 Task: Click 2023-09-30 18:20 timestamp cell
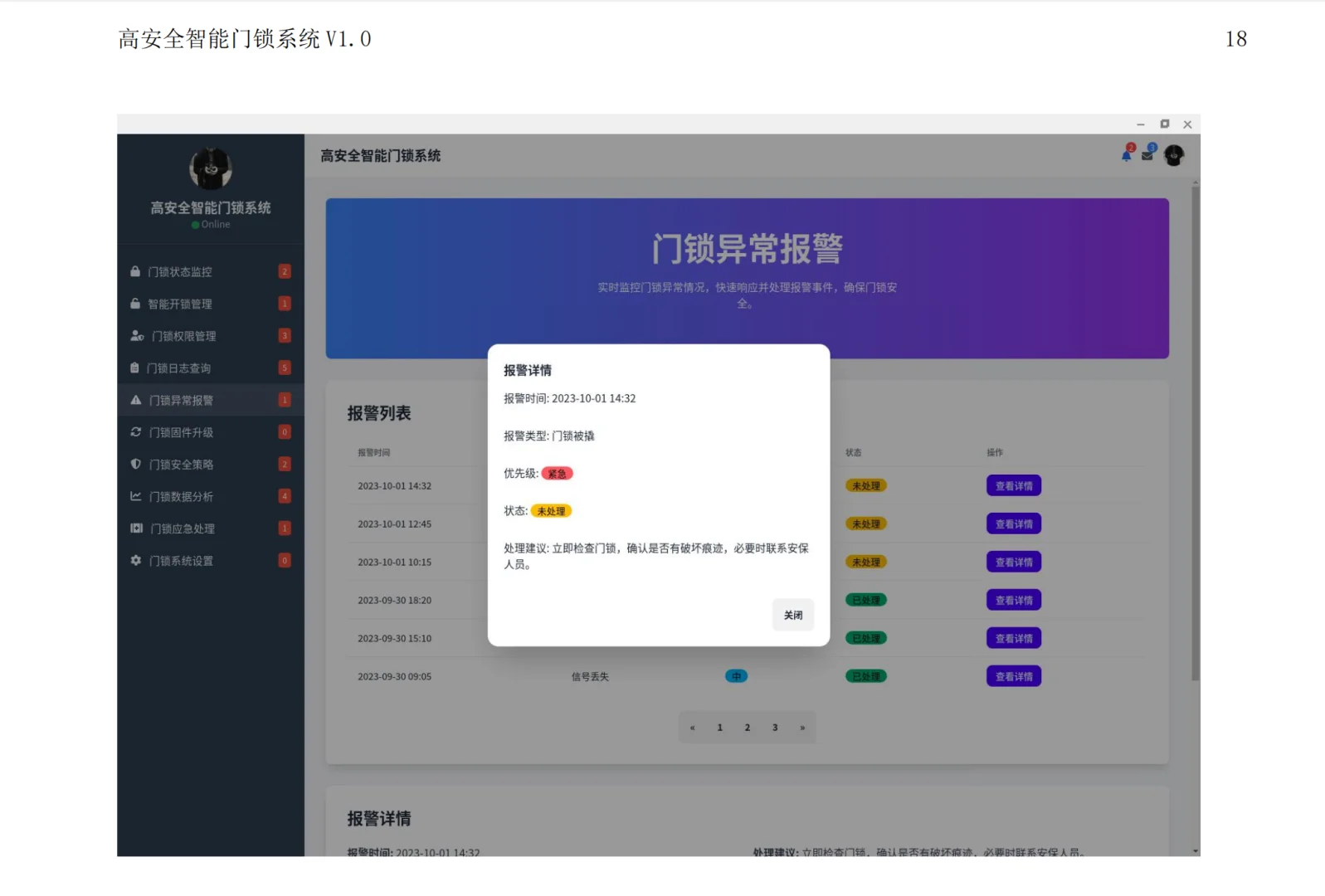pos(395,601)
